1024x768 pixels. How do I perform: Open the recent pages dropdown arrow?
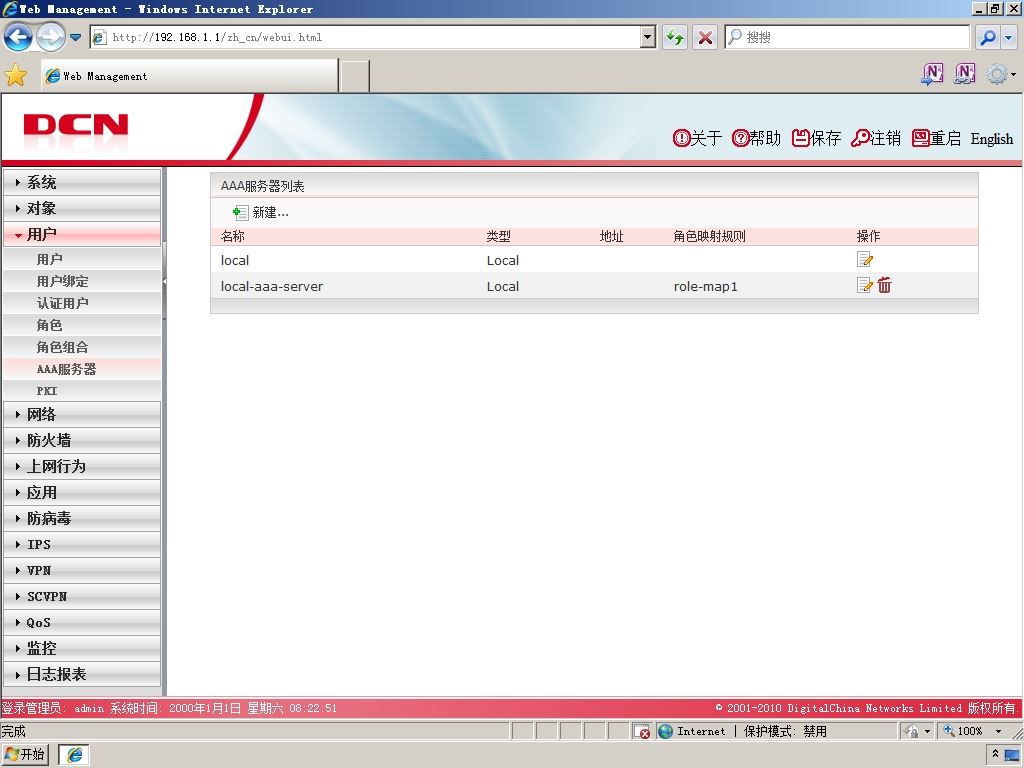(76, 37)
